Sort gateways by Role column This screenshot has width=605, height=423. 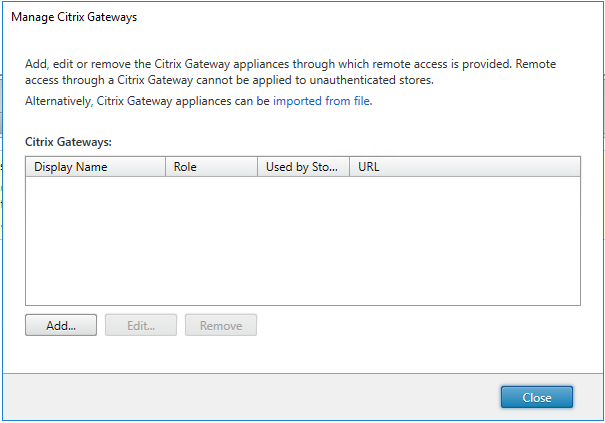point(210,167)
